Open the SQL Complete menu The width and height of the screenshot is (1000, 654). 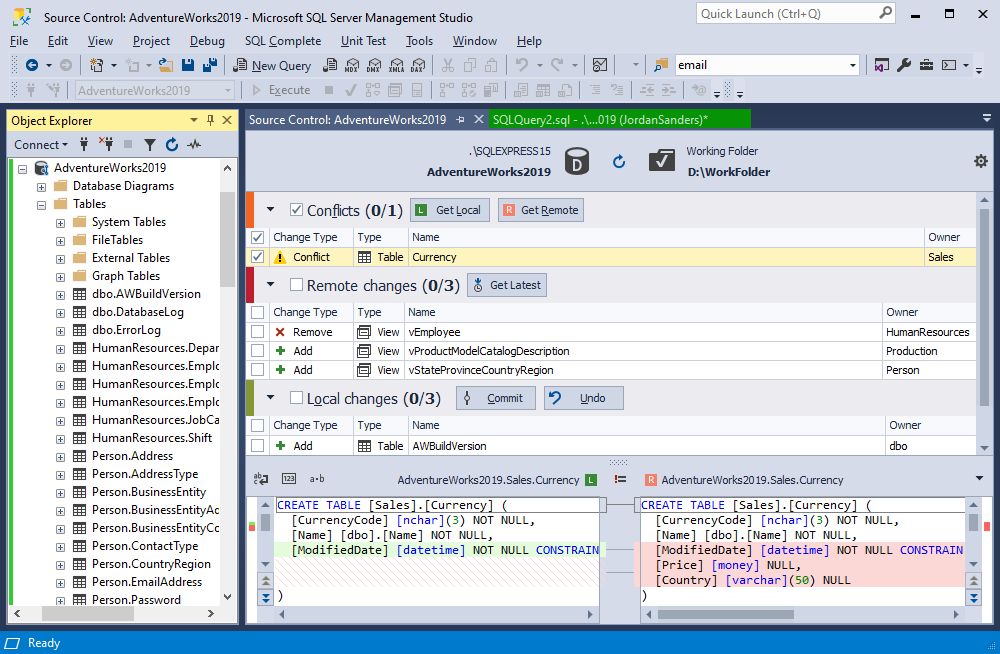tap(283, 41)
